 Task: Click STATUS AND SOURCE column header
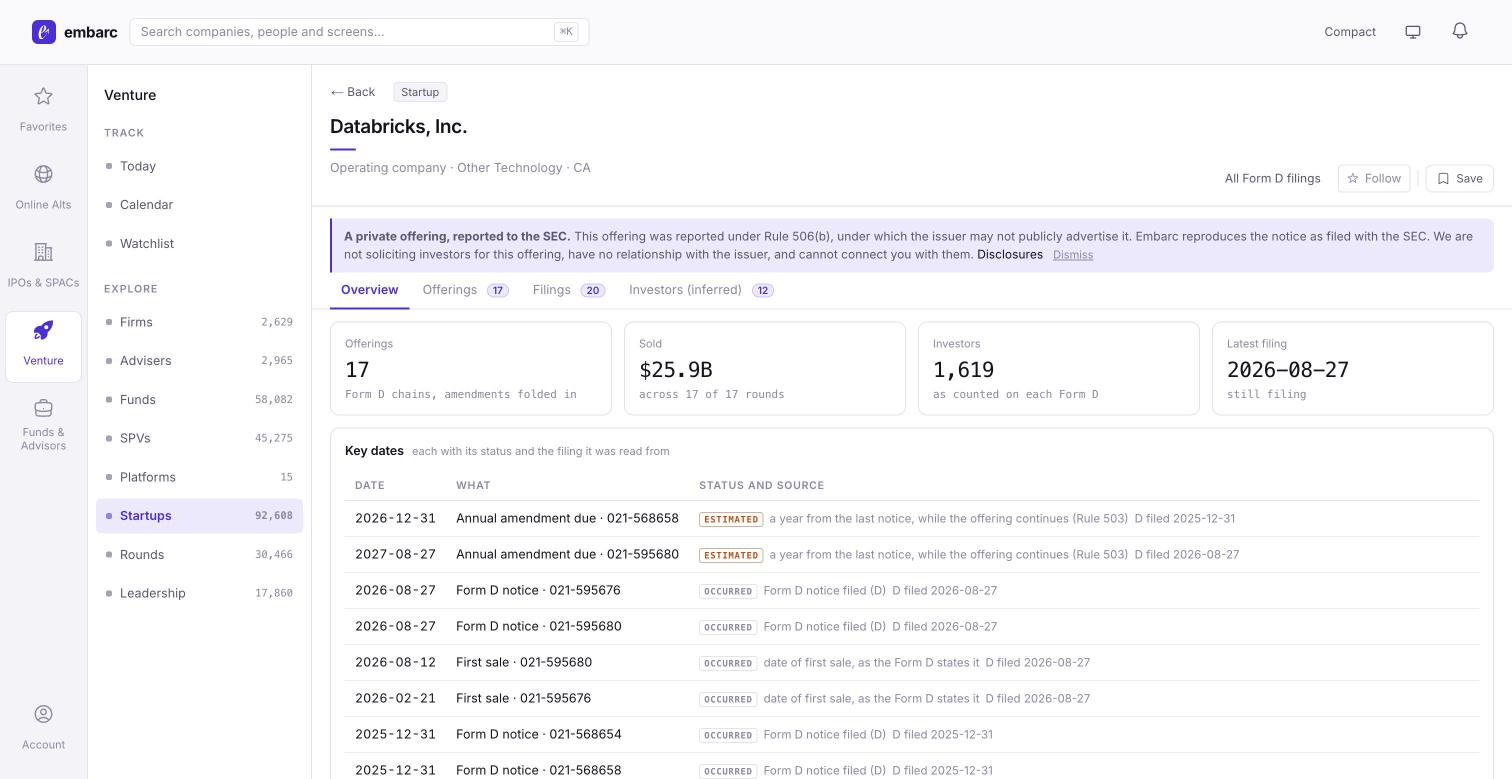pyautogui.click(x=762, y=486)
